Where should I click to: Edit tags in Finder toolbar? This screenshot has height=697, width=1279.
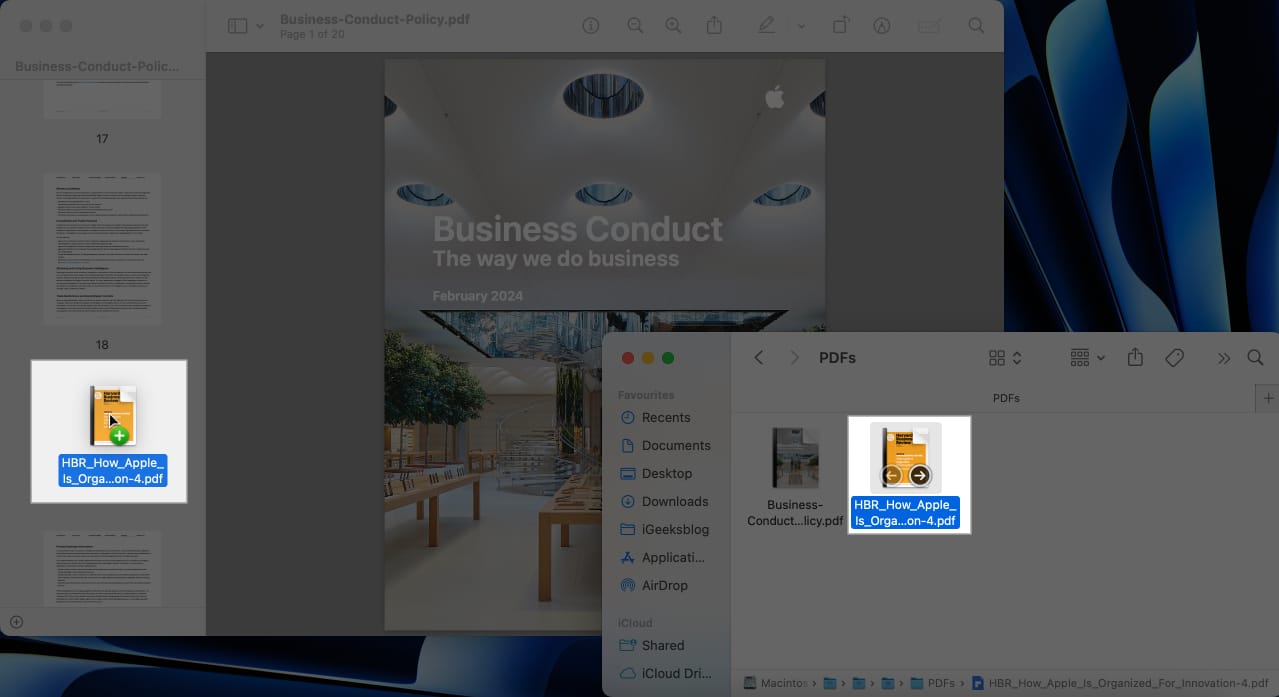click(1175, 358)
